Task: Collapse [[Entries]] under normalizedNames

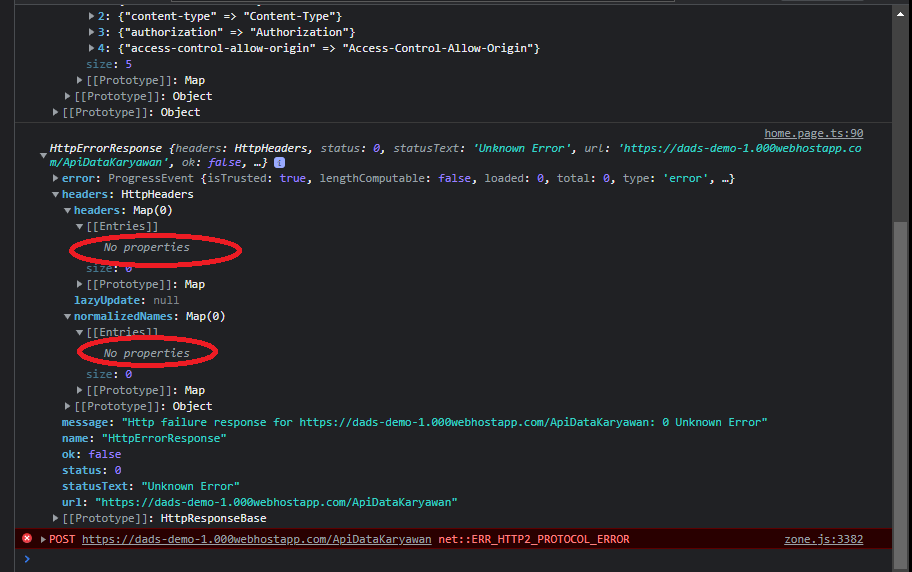Action: (x=79, y=332)
